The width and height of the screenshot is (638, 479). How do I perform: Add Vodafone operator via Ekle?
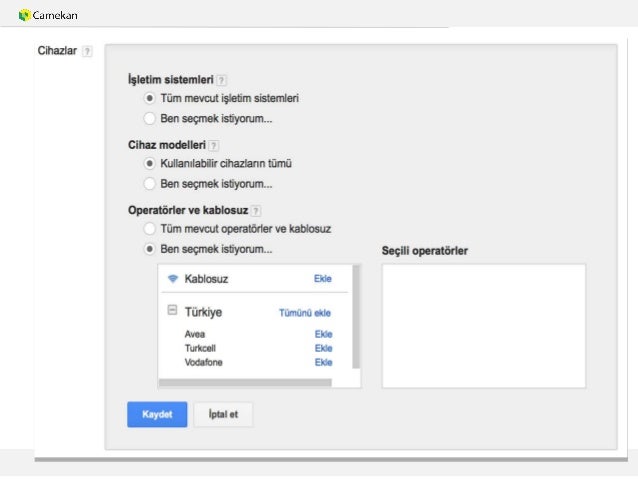323,362
